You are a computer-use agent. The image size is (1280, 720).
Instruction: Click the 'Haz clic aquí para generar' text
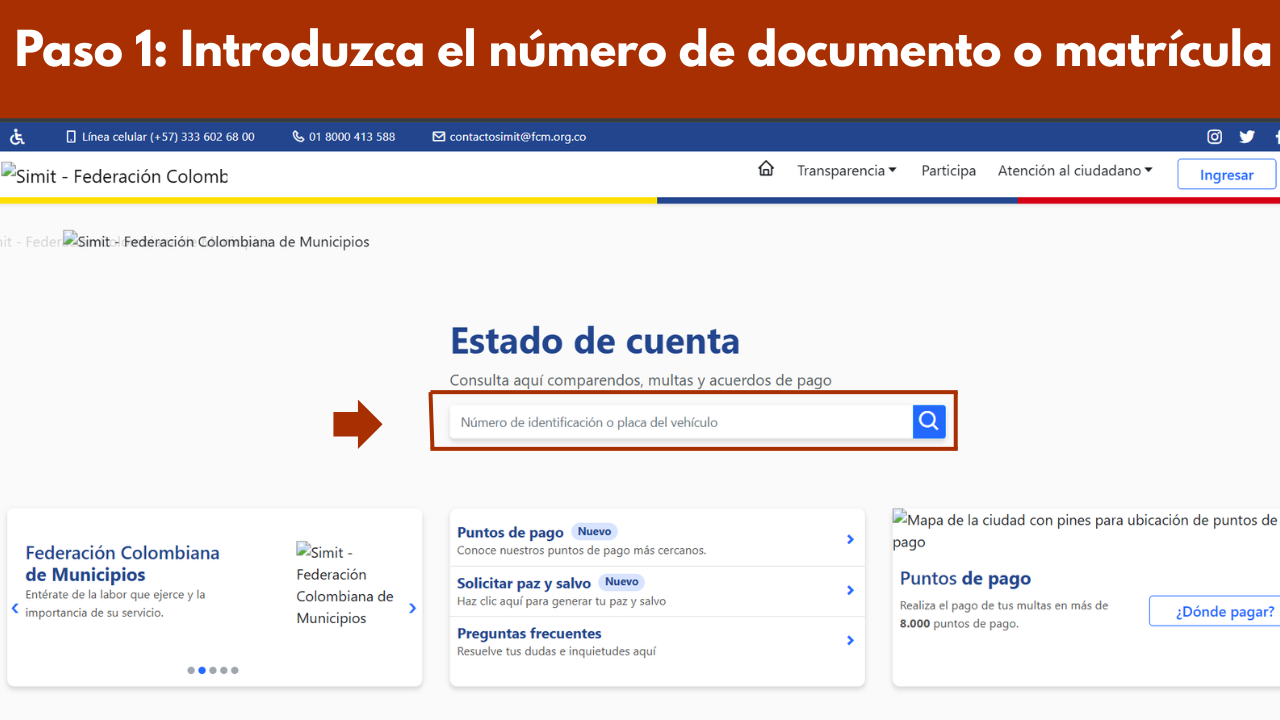(561, 601)
